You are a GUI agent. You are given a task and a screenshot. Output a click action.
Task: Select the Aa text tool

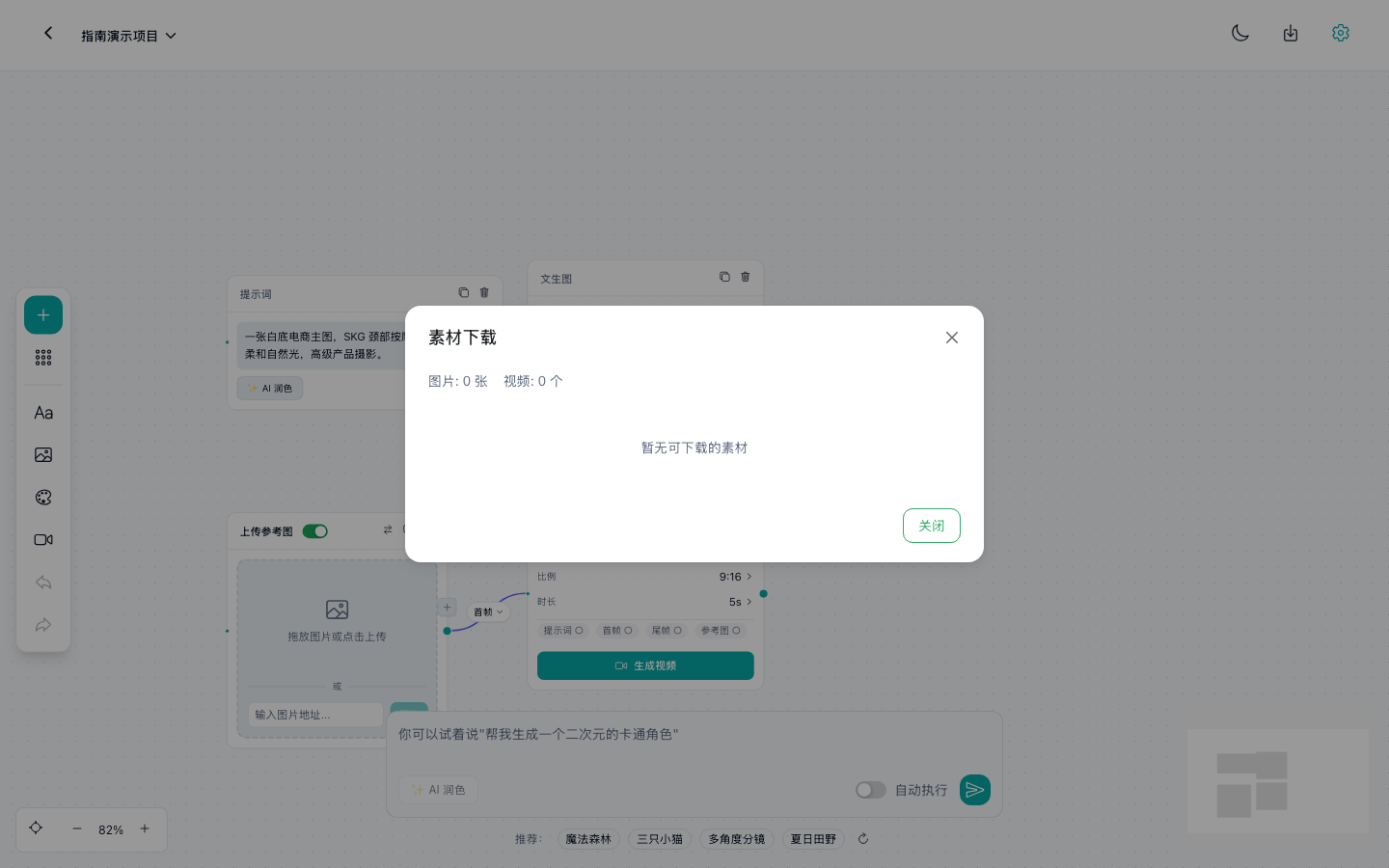coord(43,413)
